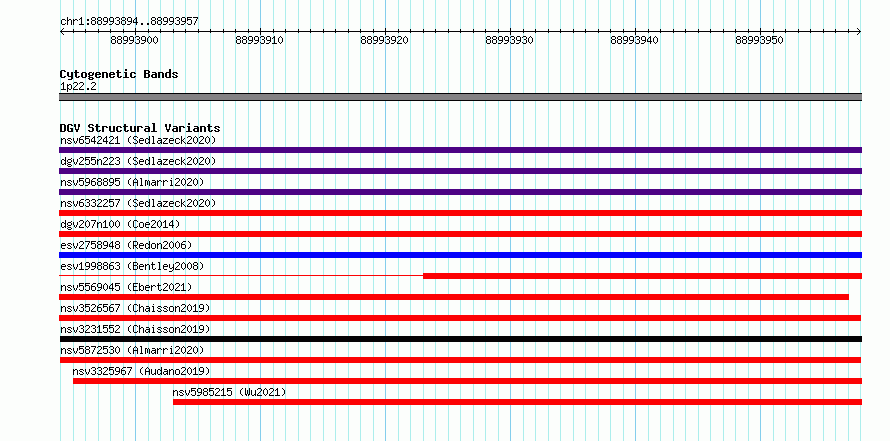Click the purple bar under nsv5968895
This screenshot has height=441, width=890.
pos(460,192)
